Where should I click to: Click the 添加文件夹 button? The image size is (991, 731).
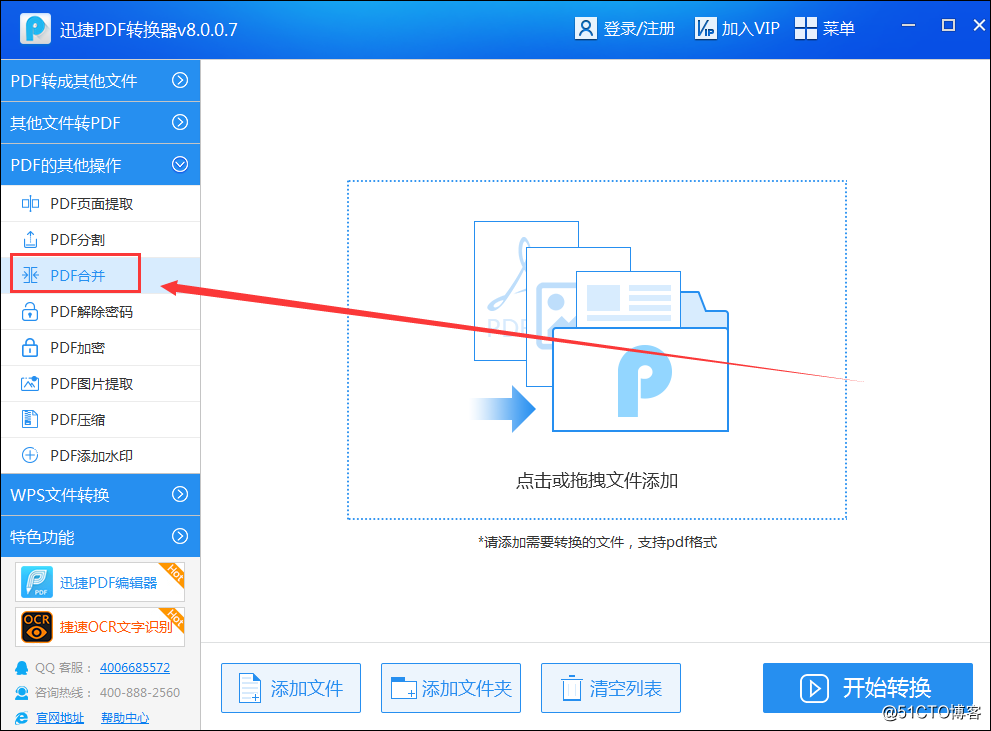click(451, 688)
